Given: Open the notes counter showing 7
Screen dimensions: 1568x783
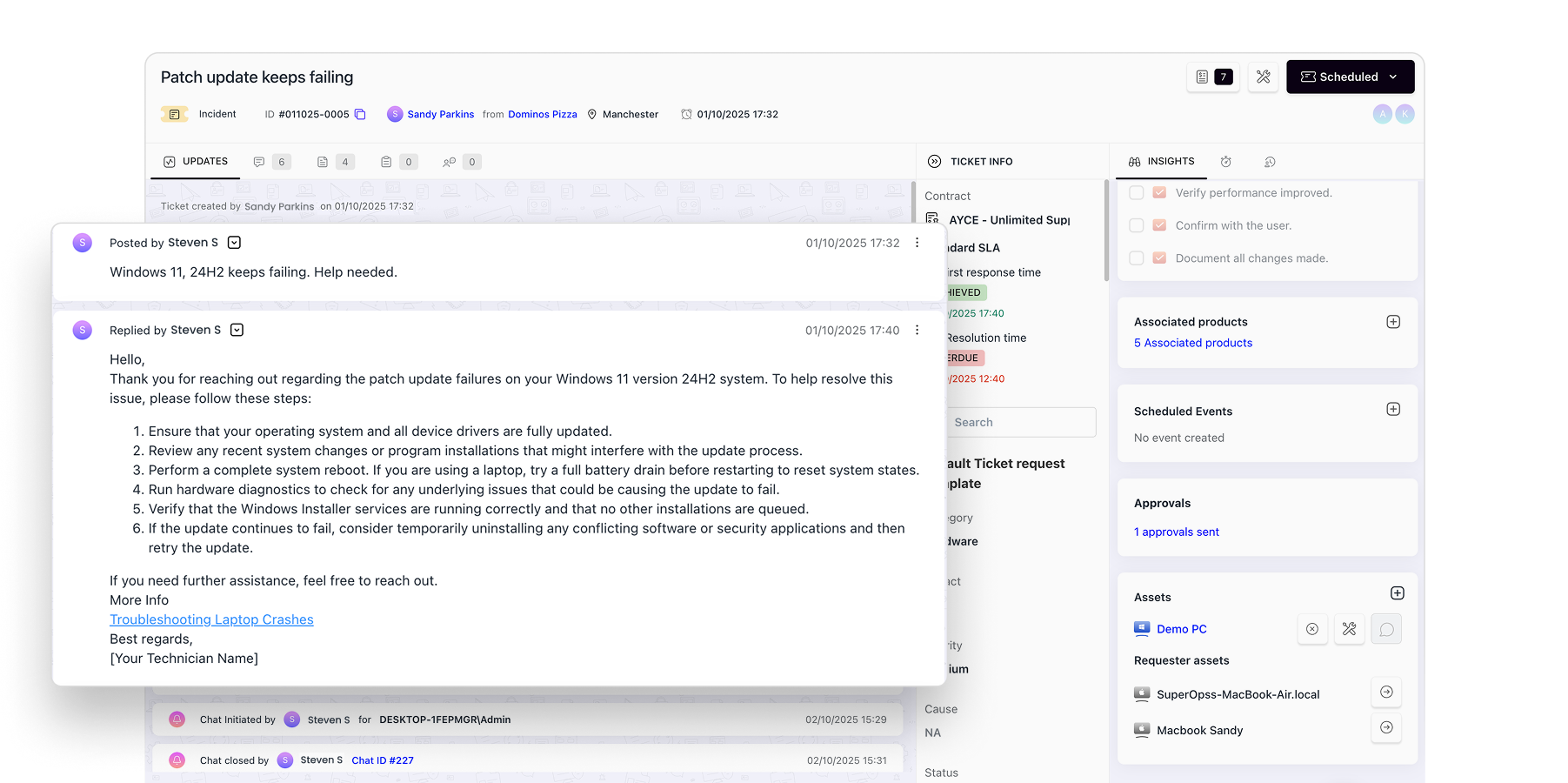Looking at the screenshot, I should point(1213,77).
